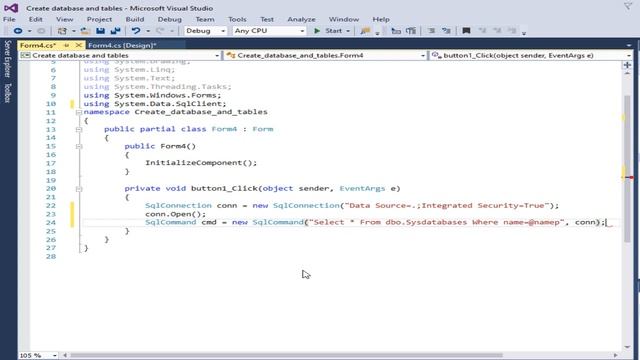Select the Form4.cs code tab
Image resolution: width=640 pixels, height=360 pixels.
[38, 45]
